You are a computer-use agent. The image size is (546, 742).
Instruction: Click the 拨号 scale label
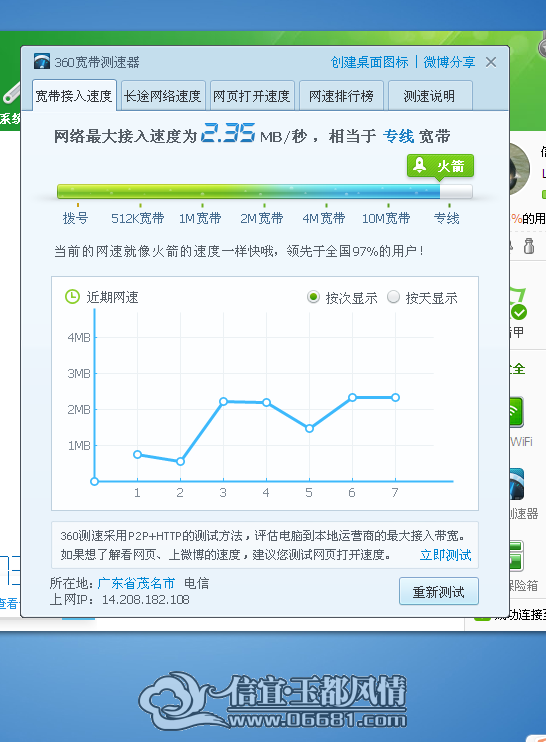pos(76,218)
